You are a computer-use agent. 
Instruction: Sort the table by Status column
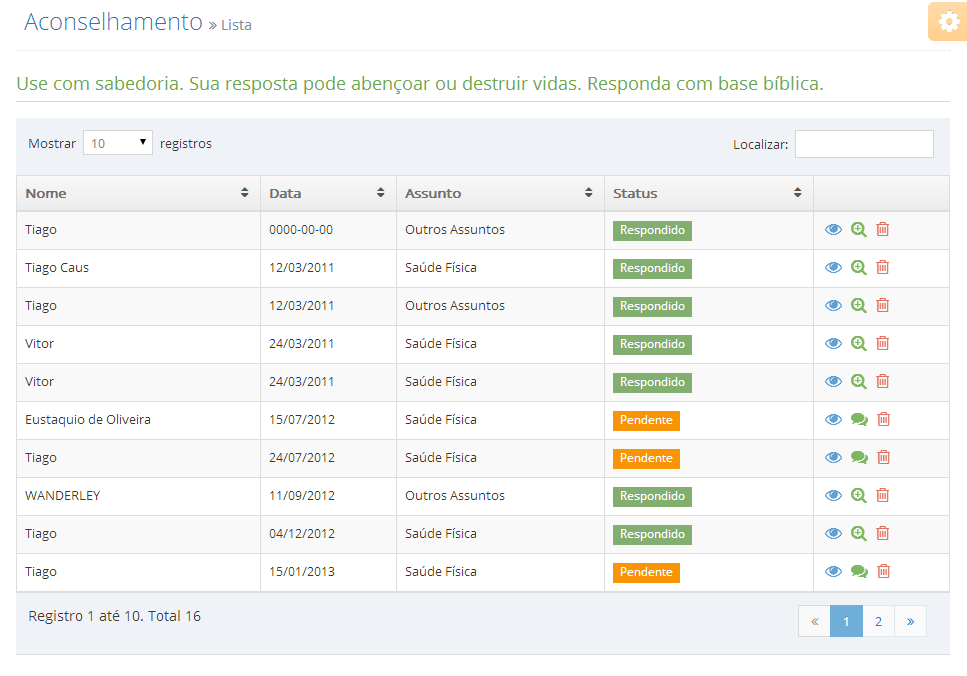(709, 193)
